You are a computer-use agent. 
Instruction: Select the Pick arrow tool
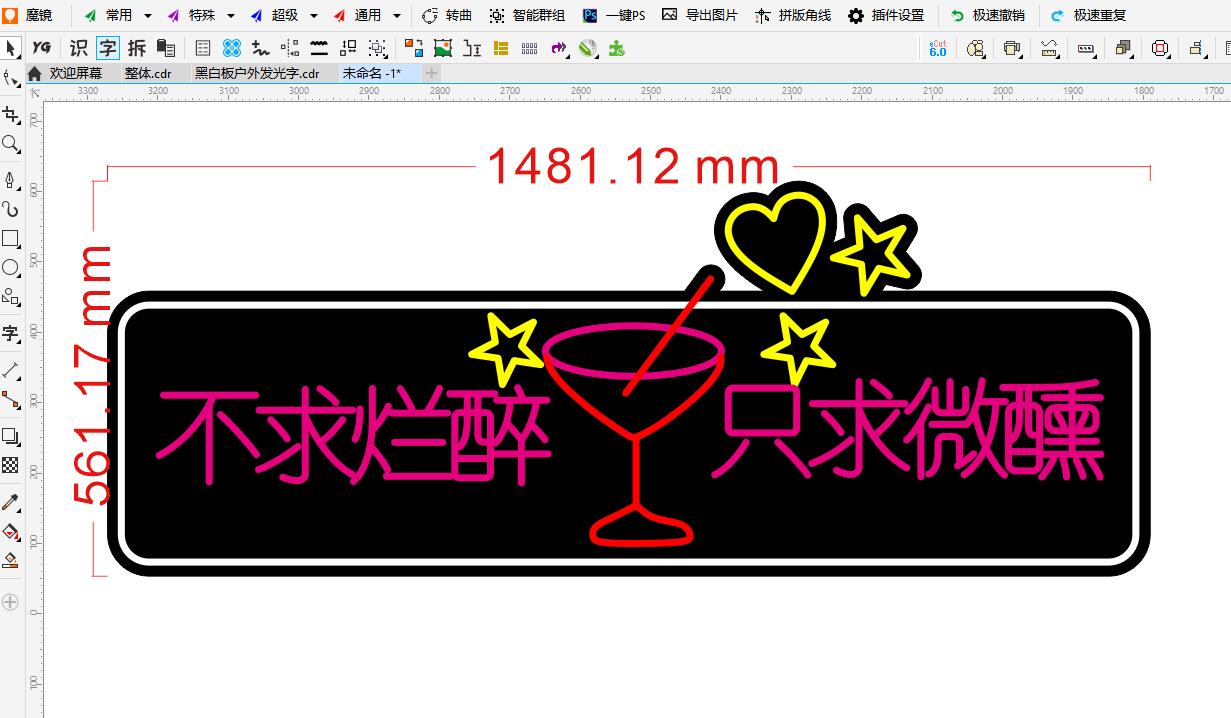(x=10, y=48)
